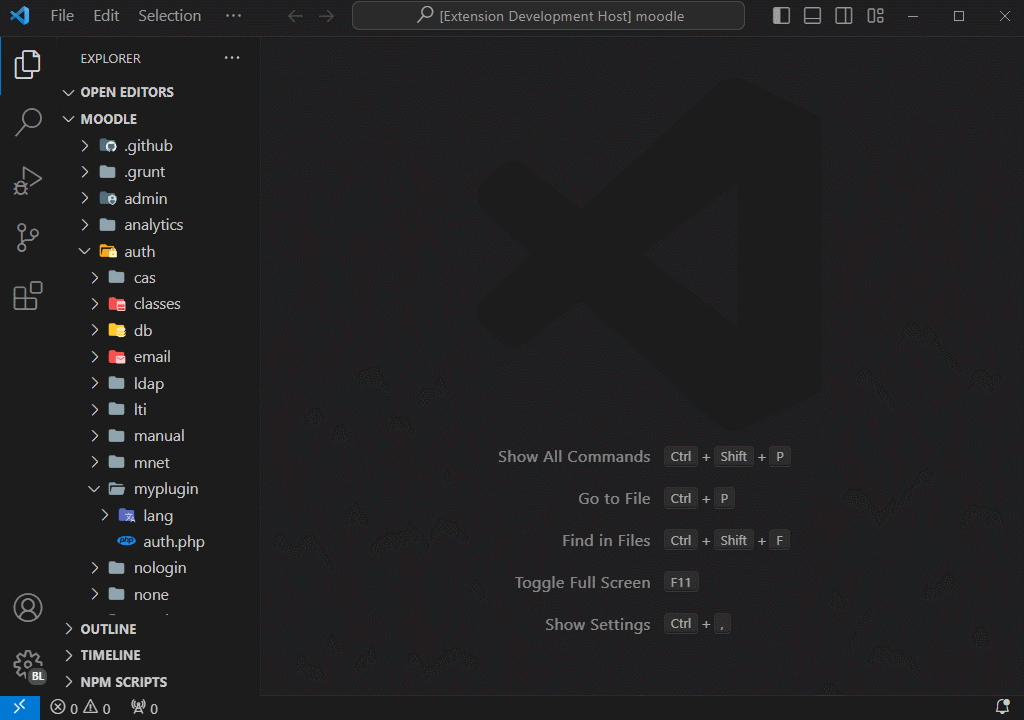
Task: Open the Search view icon
Action: [27, 122]
